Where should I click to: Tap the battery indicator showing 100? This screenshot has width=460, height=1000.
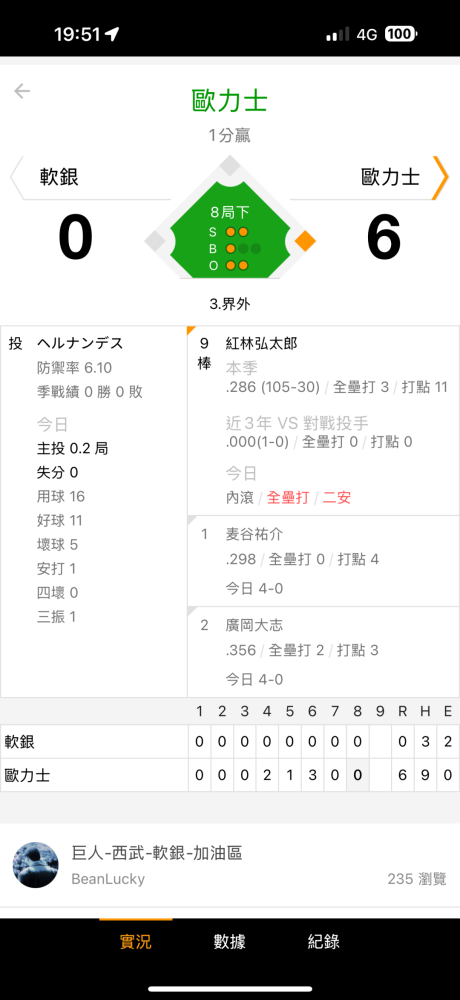[x=400, y=34]
